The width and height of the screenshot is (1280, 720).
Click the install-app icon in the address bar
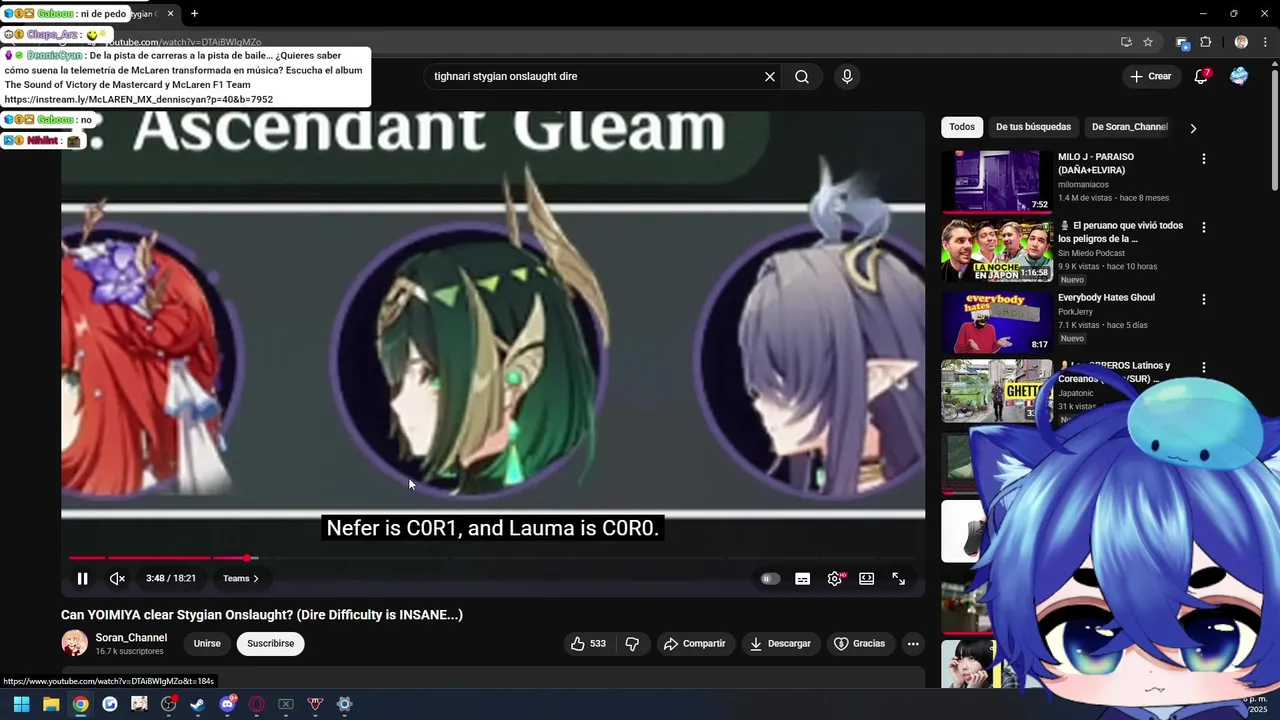[1126, 42]
